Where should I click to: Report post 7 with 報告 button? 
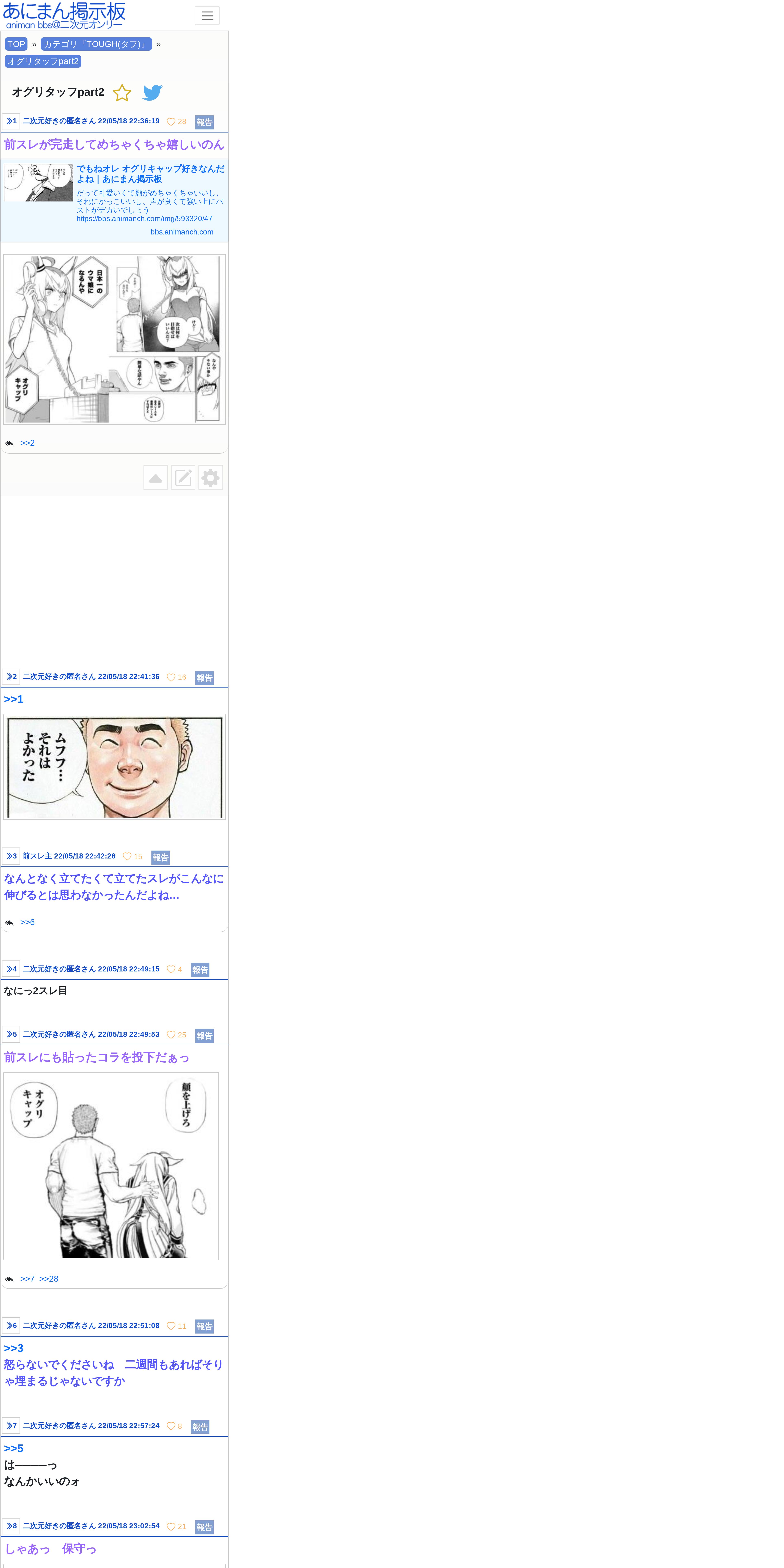(200, 1427)
